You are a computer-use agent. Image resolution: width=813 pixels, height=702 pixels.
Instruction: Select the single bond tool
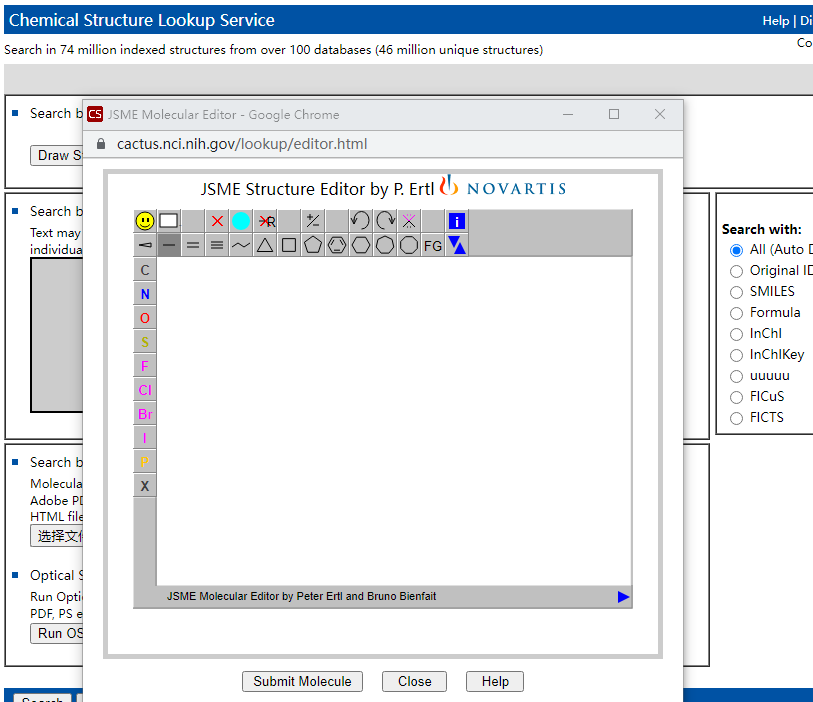point(169,245)
